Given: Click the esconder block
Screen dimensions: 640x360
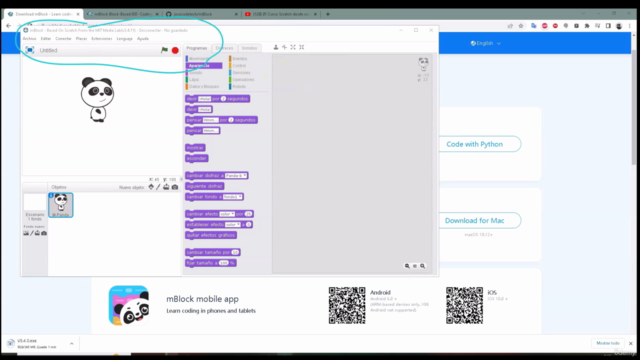Looking at the screenshot, I should (196, 158).
